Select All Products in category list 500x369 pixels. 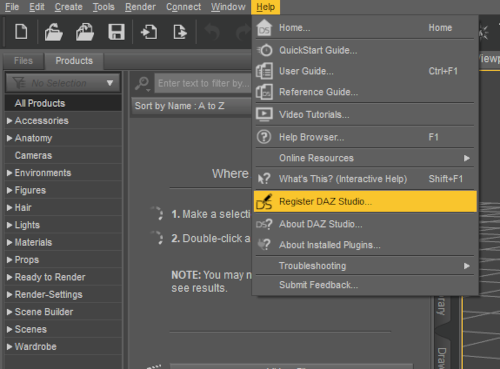(63, 103)
